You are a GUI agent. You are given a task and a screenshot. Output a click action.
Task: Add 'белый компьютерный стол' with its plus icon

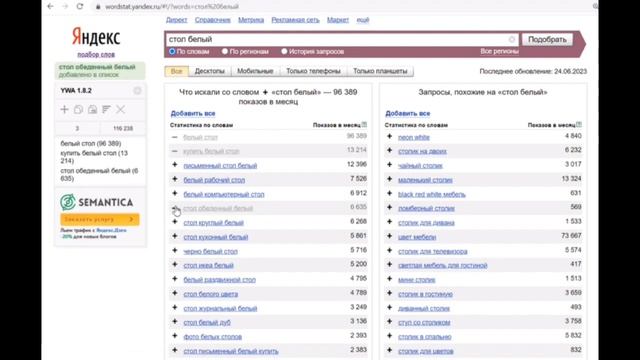tap(175, 193)
